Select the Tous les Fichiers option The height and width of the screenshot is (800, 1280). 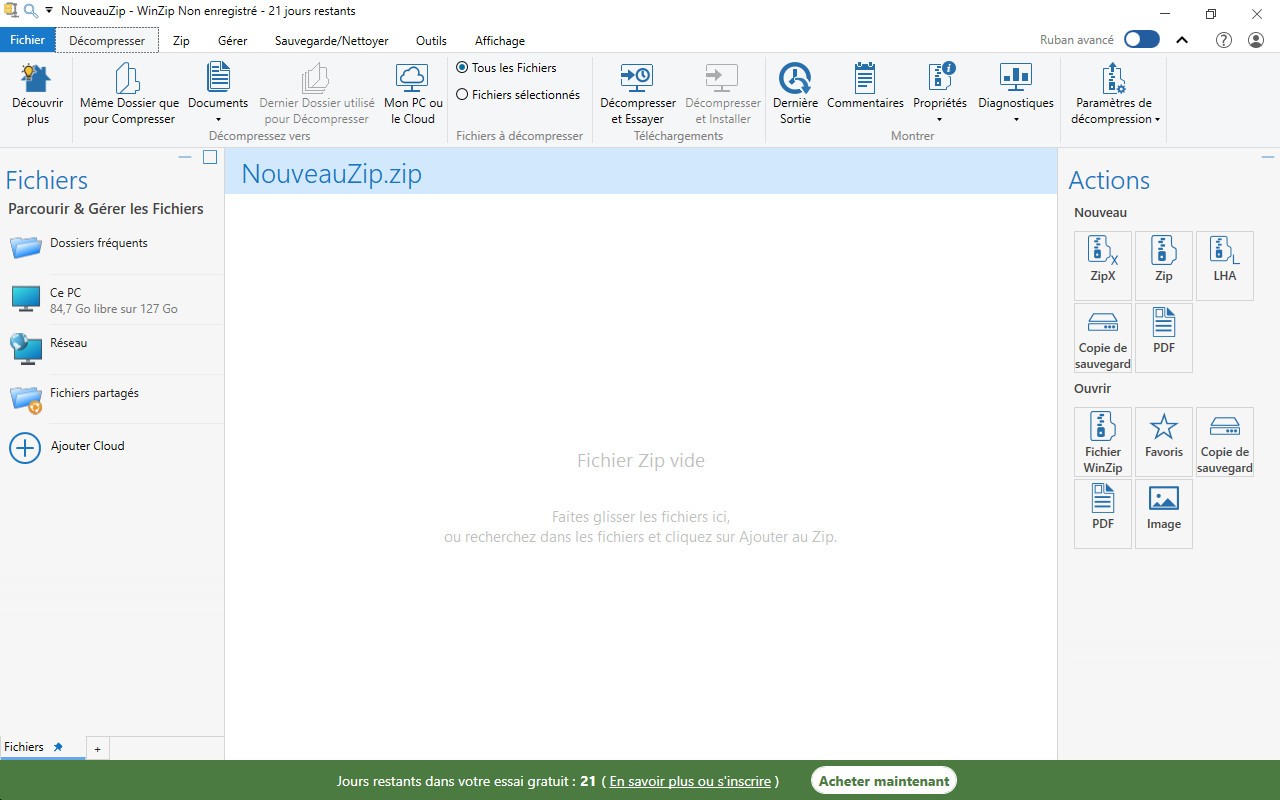tap(461, 67)
